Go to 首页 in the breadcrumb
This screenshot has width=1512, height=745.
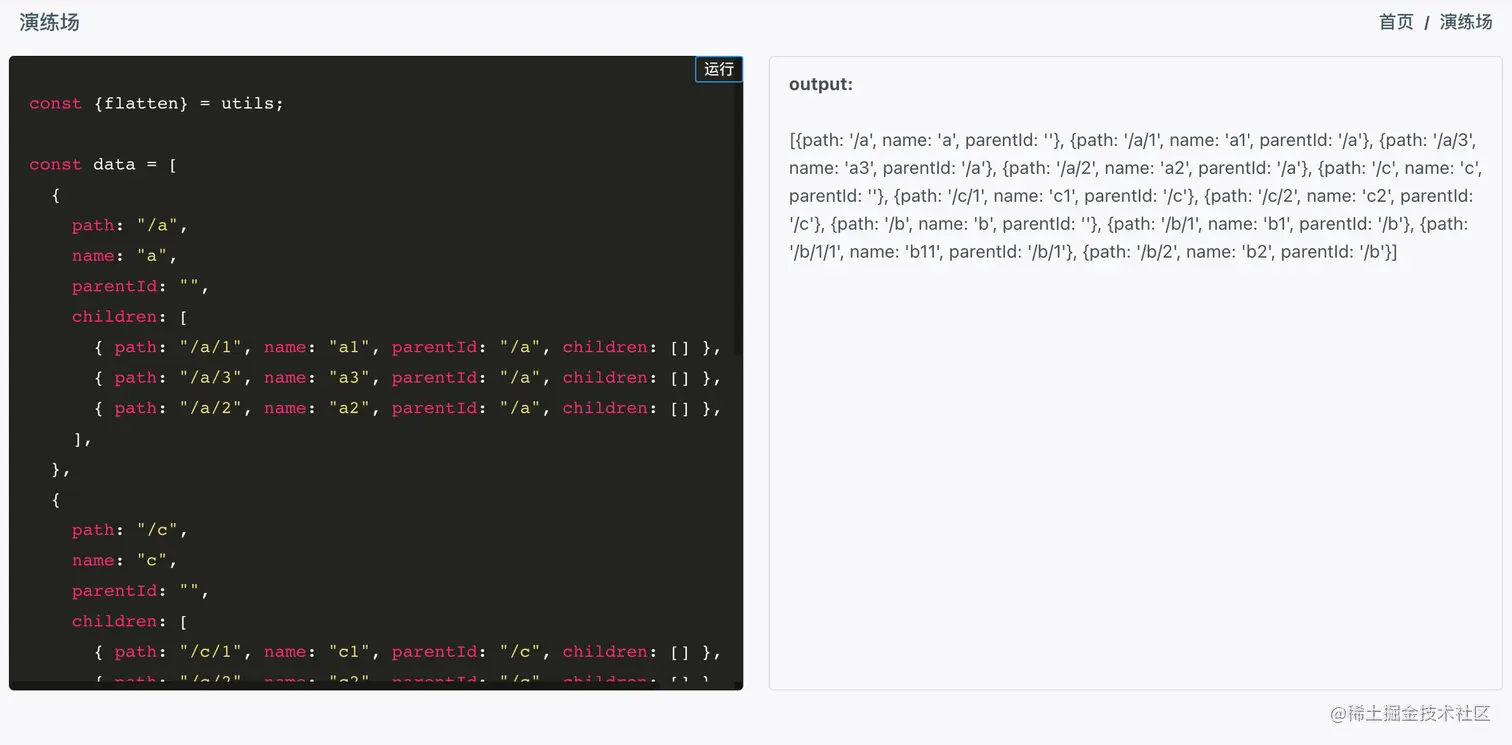(1396, 22)
